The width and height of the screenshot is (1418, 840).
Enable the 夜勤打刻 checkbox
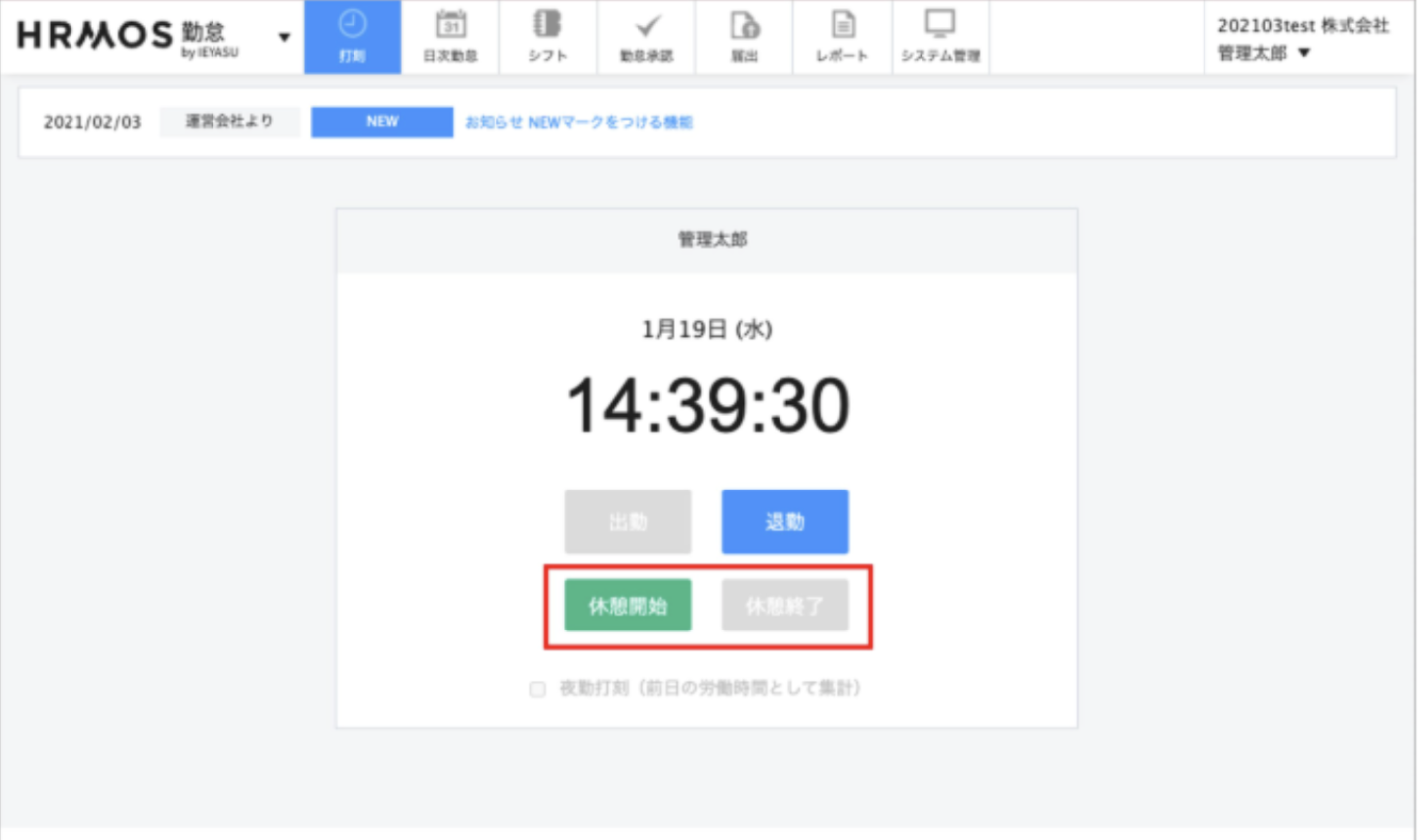point(537,689)
